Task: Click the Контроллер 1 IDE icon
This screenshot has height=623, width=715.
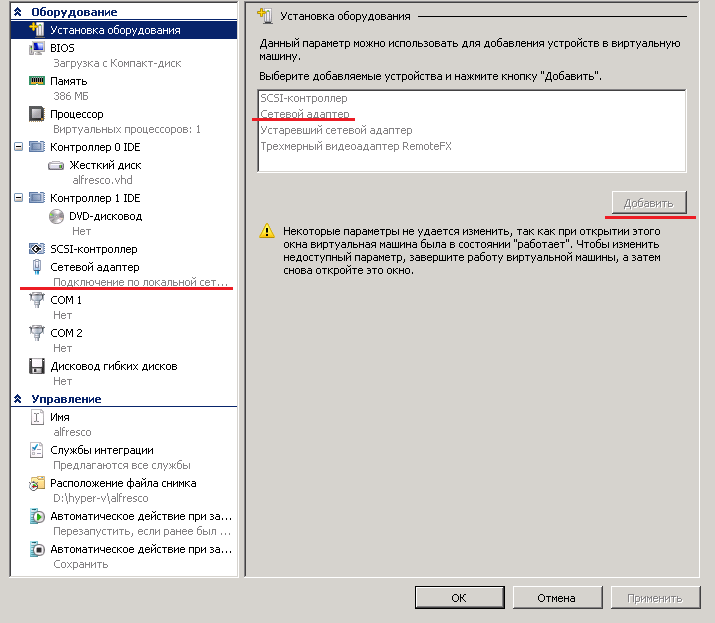Action: pyautogui.click(x=36, y=198)
